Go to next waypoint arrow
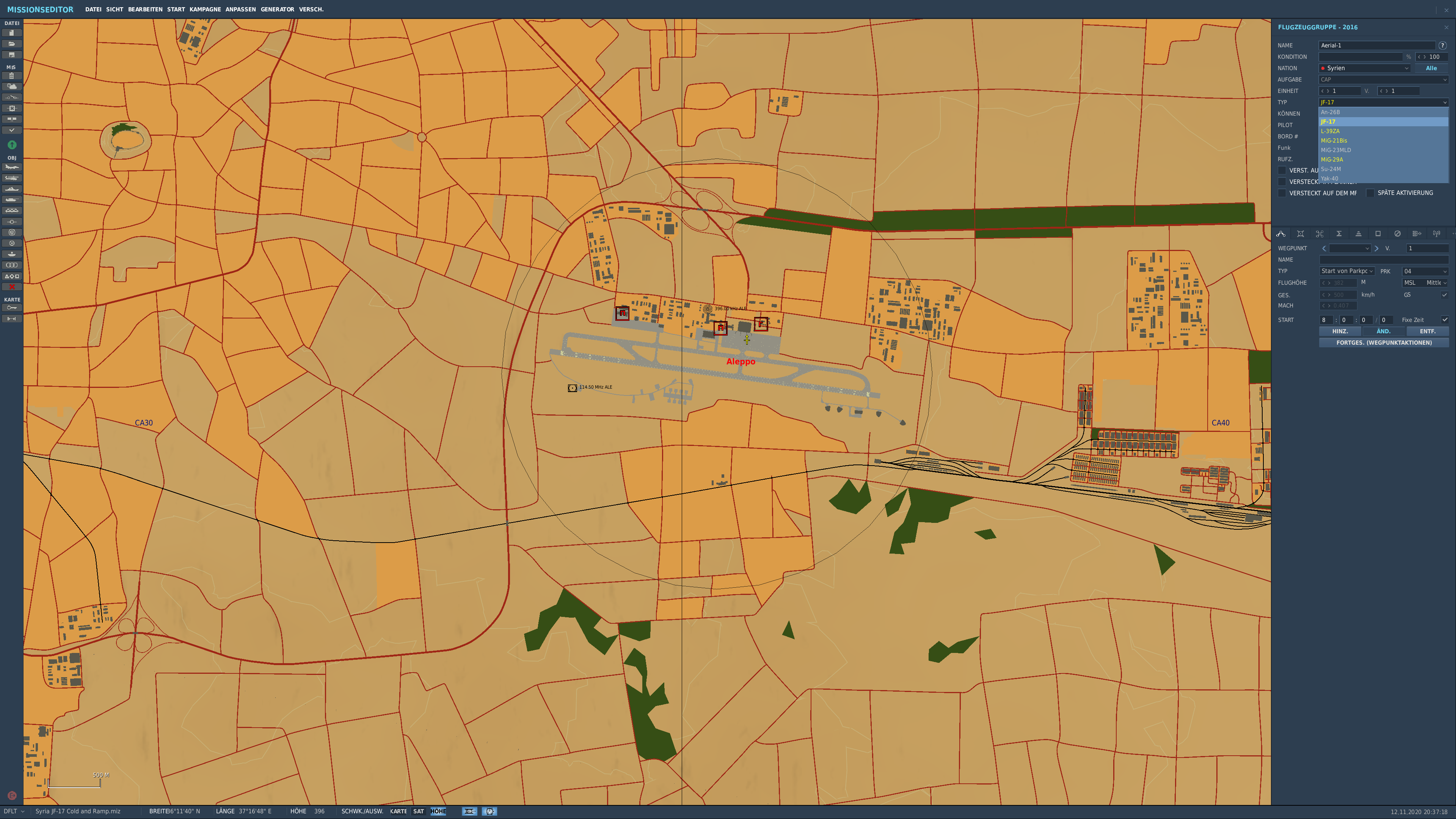Screen dimensions: 1456x819 pyautogui.click(x=1376, y=249)
